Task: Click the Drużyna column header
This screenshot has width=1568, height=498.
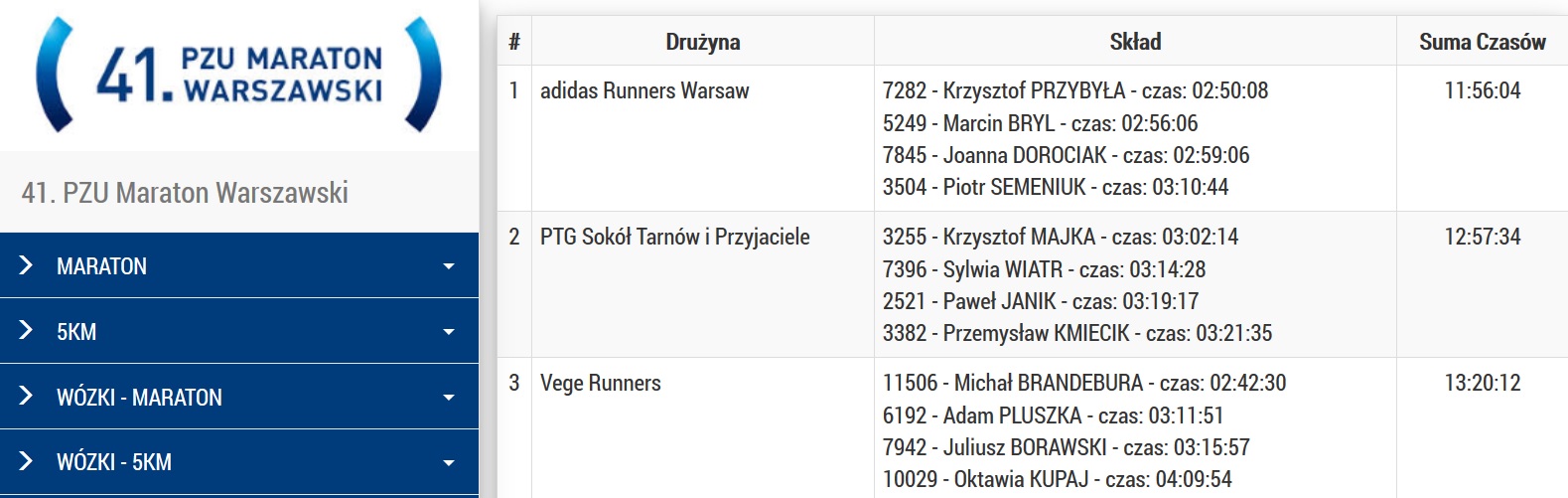Action: [x=702, y=42]
